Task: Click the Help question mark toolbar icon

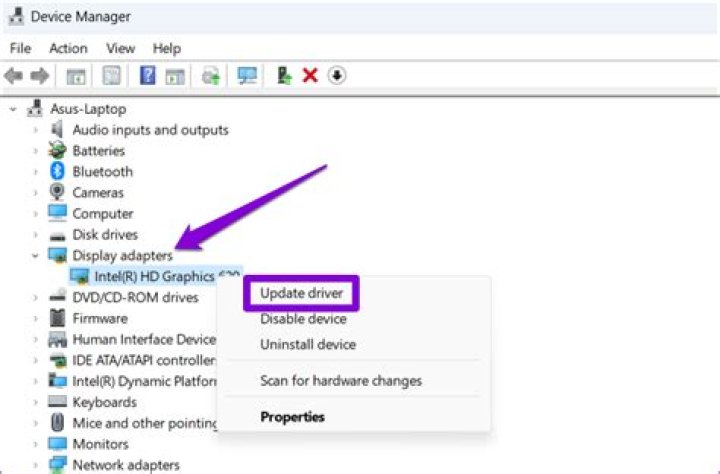Action: click(x=147, y=75)
